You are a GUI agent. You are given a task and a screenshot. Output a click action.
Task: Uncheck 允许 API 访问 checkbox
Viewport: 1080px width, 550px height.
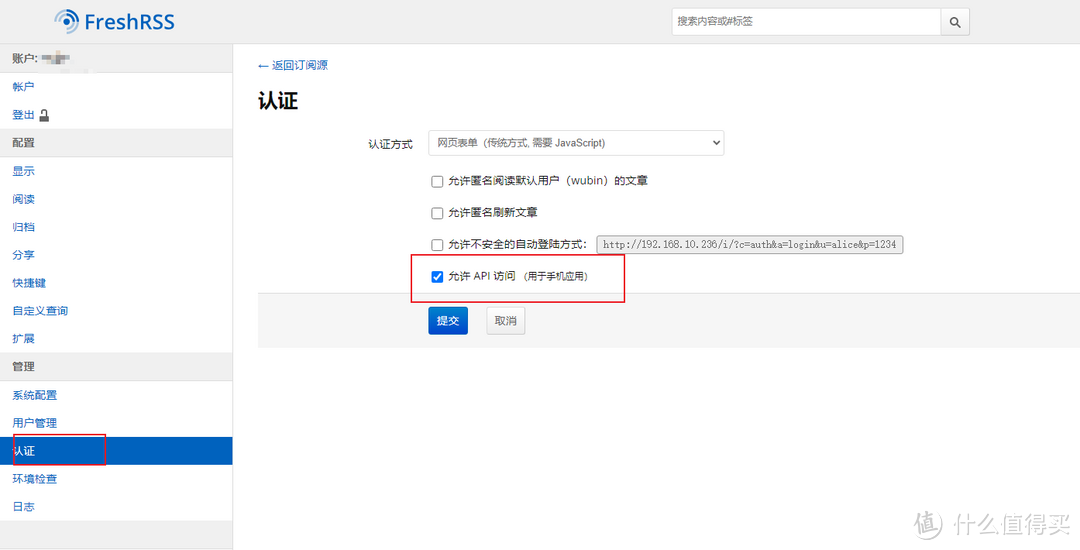(437, 277)
